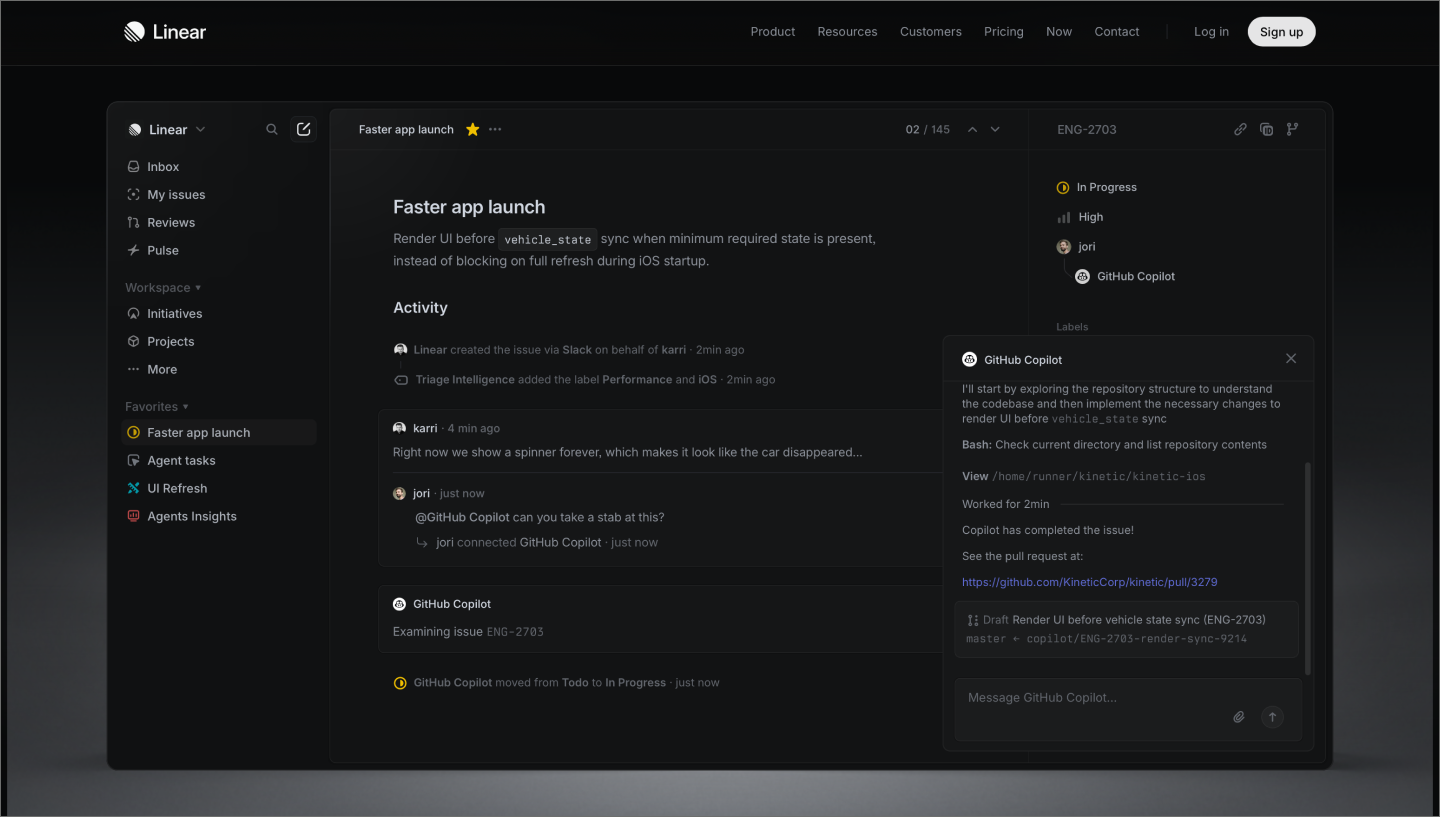
Task: Open the three-dot options menu beside the star
Action: pos(495,129)
